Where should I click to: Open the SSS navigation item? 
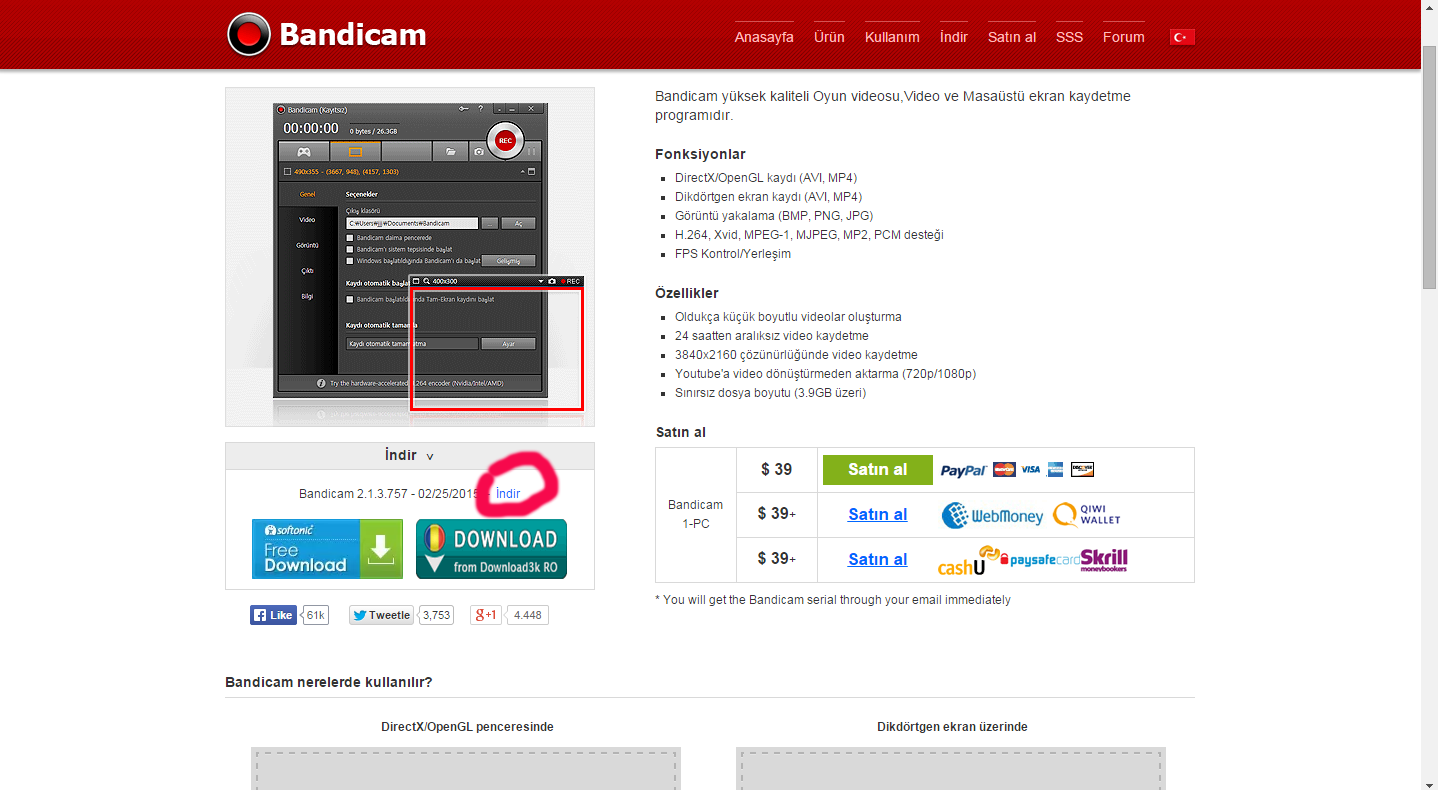[x=1069, y=37]
